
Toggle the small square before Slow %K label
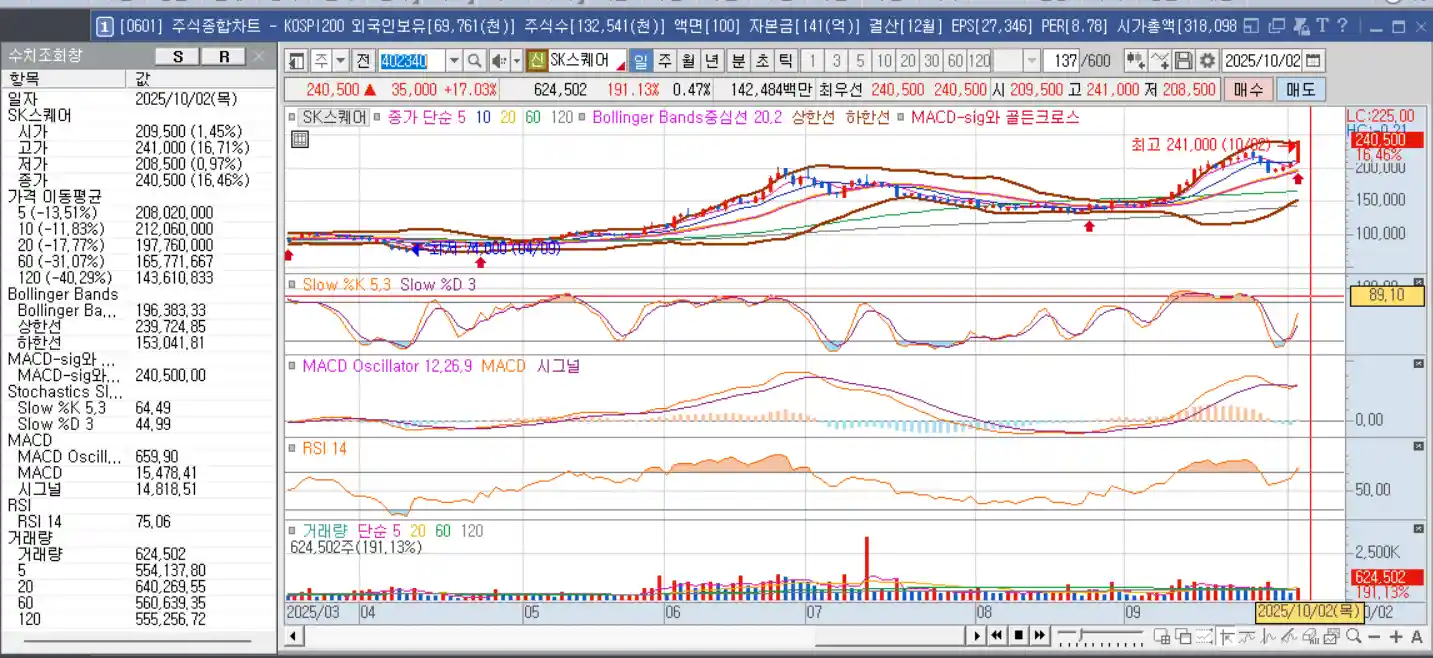click(292, 285)
